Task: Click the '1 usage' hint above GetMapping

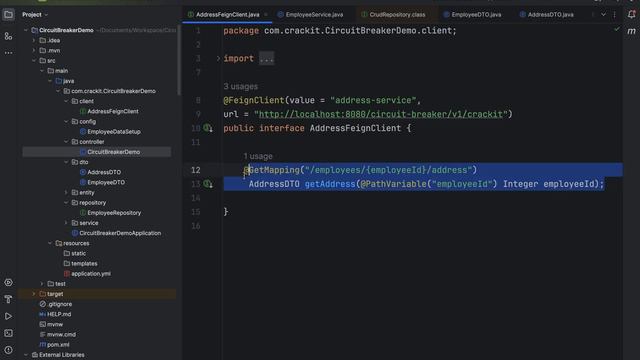Action: point(258,156)
